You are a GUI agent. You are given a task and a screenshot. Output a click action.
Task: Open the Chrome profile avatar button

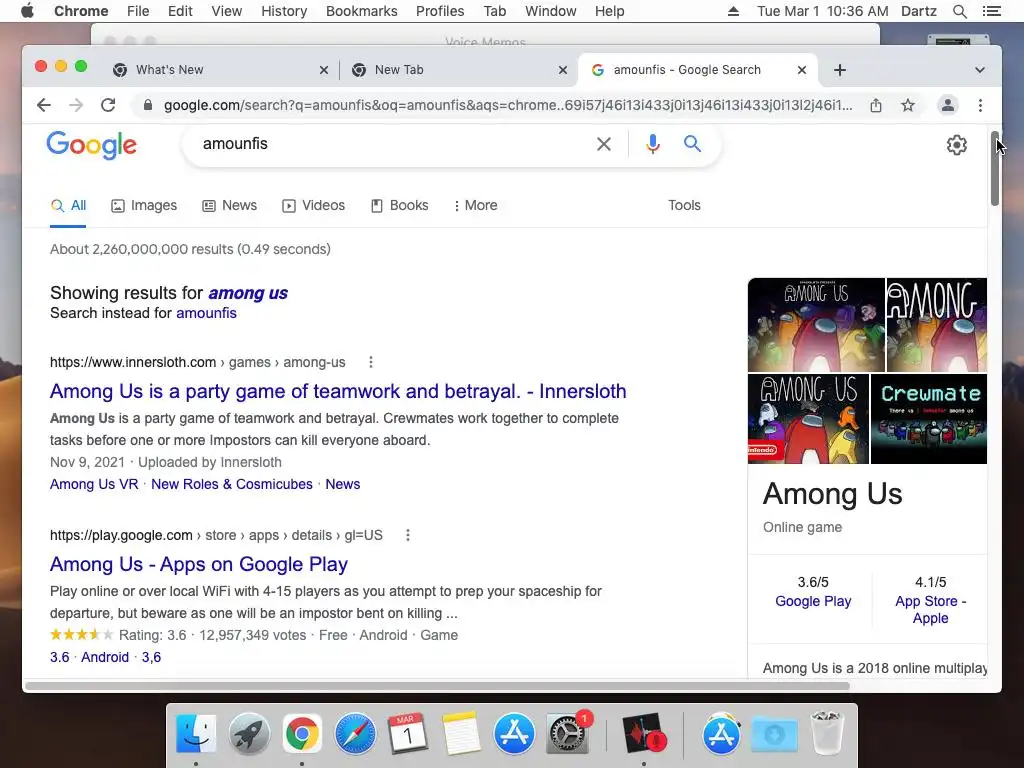947,105
